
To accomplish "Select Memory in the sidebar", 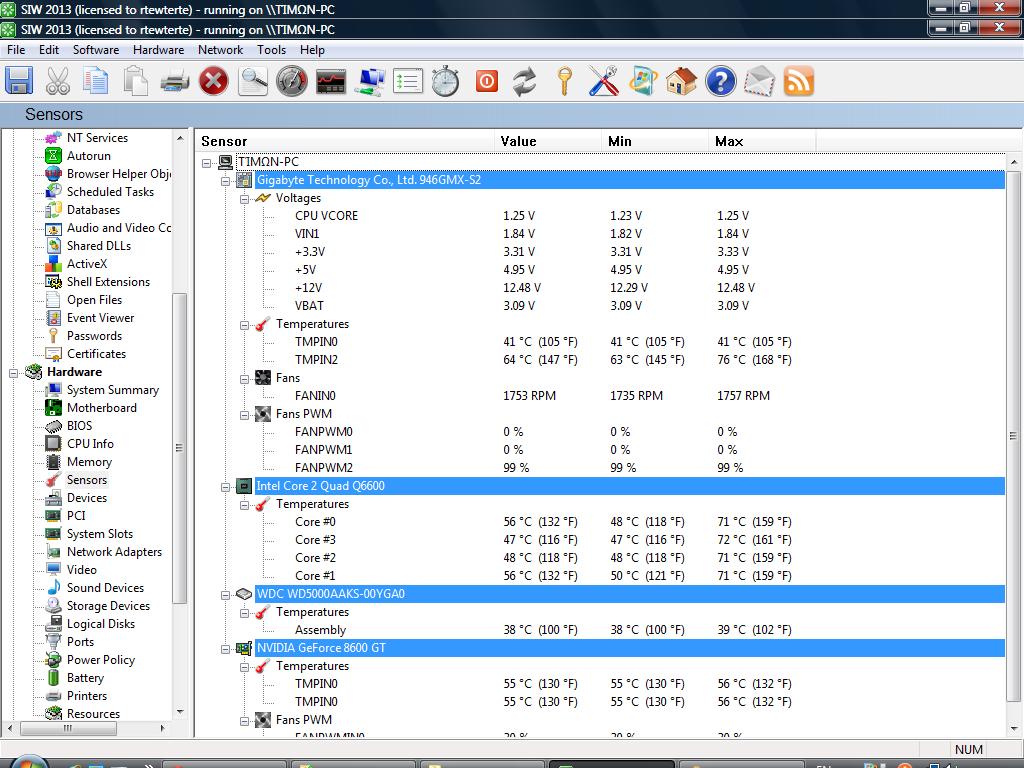I will 89,462.
